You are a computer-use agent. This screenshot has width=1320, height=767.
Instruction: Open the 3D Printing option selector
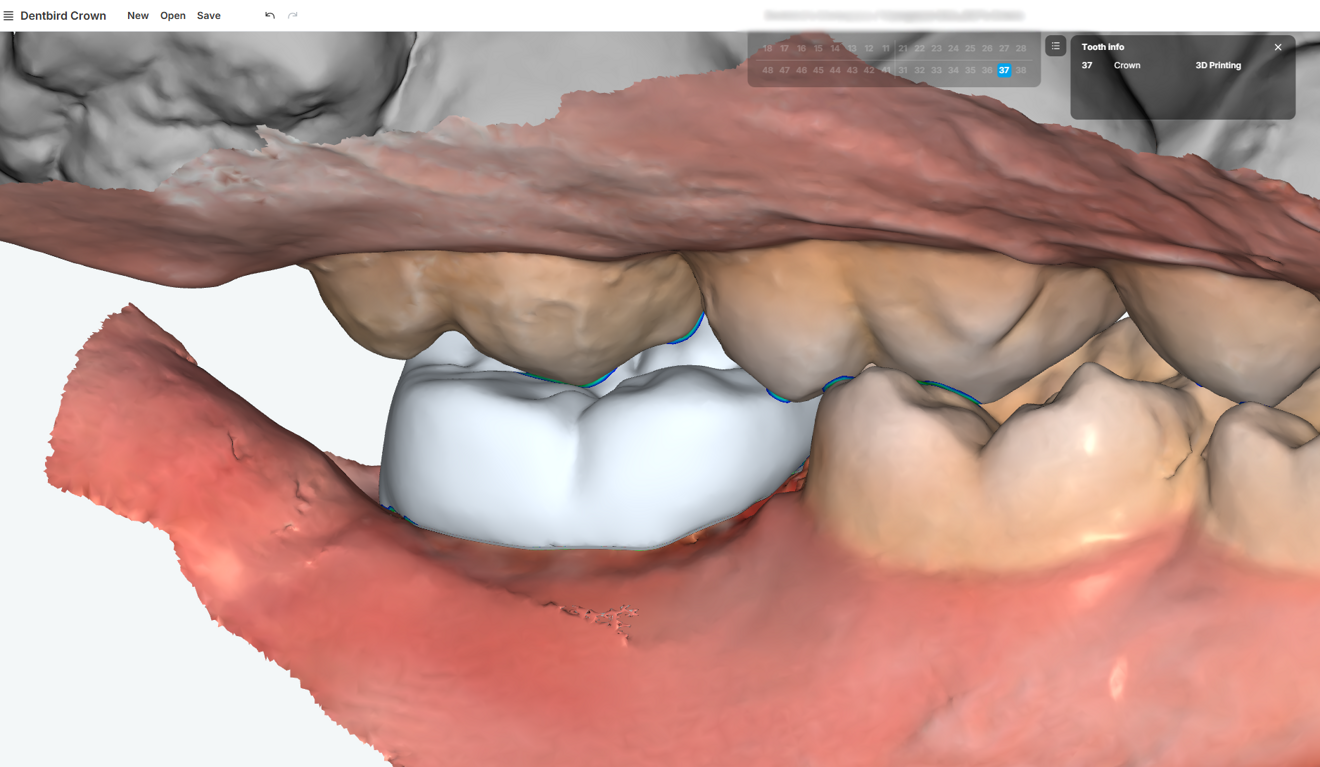(x=1218, y=65)
